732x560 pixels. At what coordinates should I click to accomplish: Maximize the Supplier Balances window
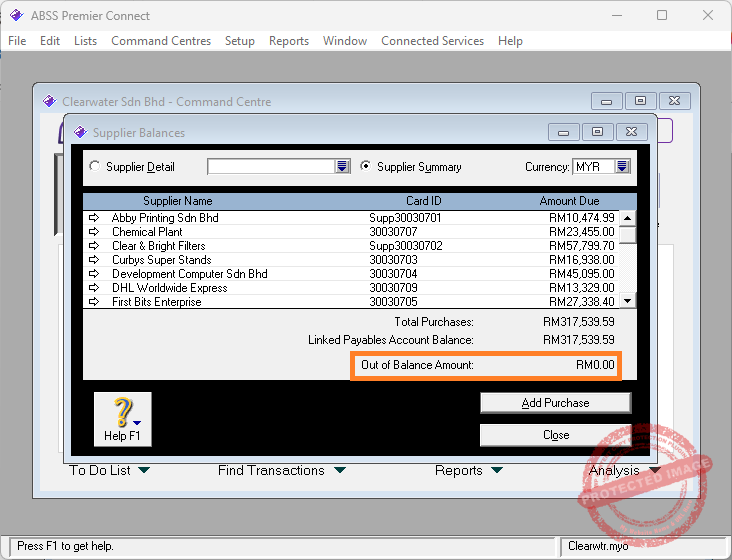coord(597,133)
